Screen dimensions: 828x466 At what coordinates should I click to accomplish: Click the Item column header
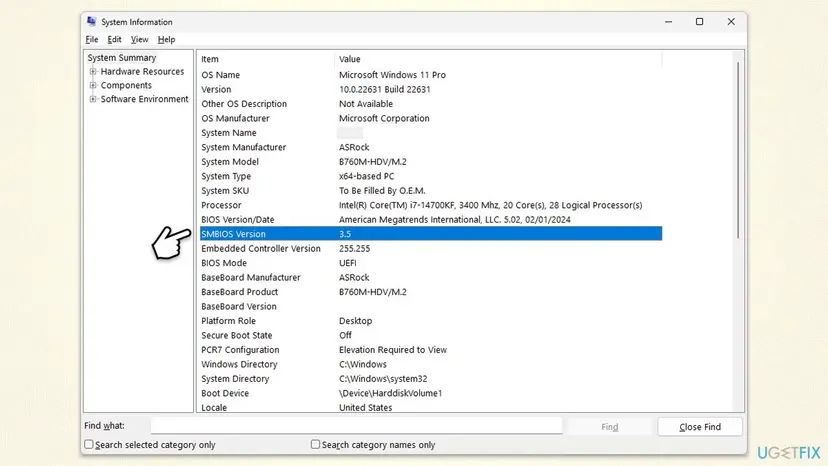click(266, 59)
